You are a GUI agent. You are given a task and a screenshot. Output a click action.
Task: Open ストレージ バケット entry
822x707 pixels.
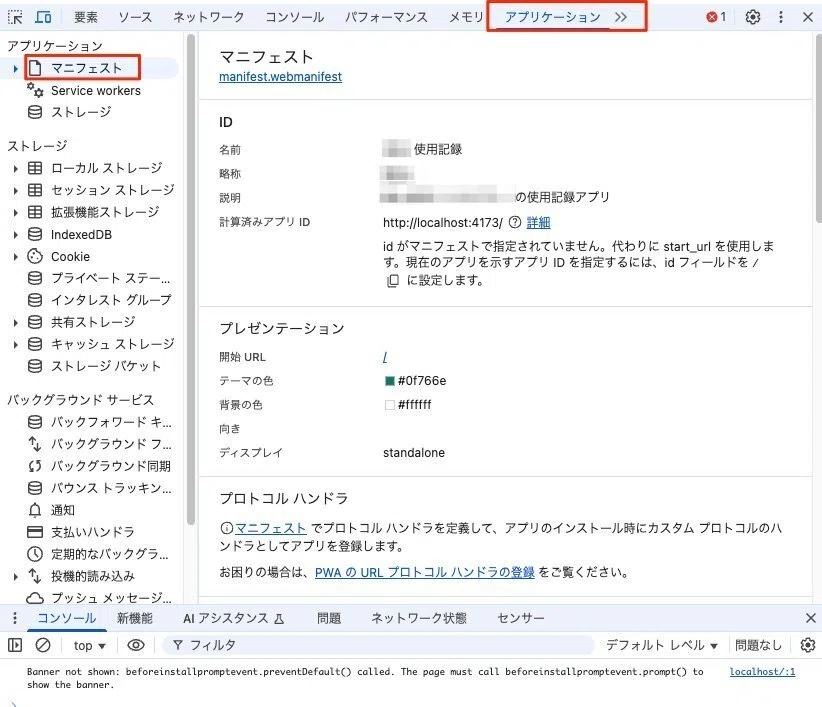[94, 366]
